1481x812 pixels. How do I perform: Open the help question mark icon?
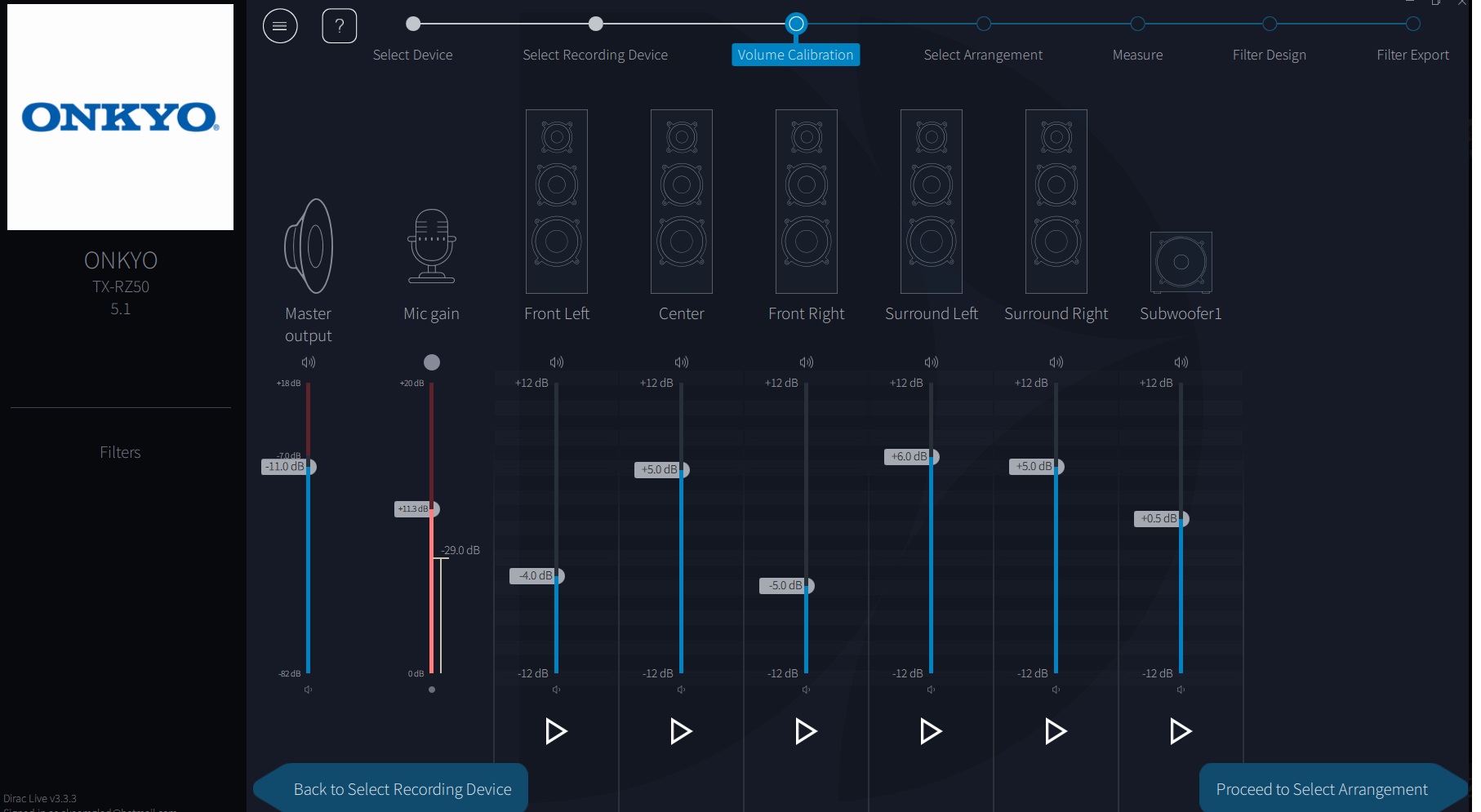[x=340, y=26]
